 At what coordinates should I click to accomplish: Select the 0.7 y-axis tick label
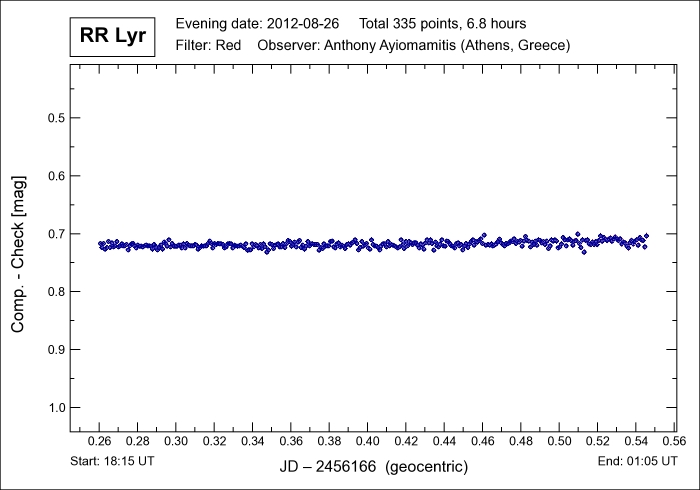point(57,234)
